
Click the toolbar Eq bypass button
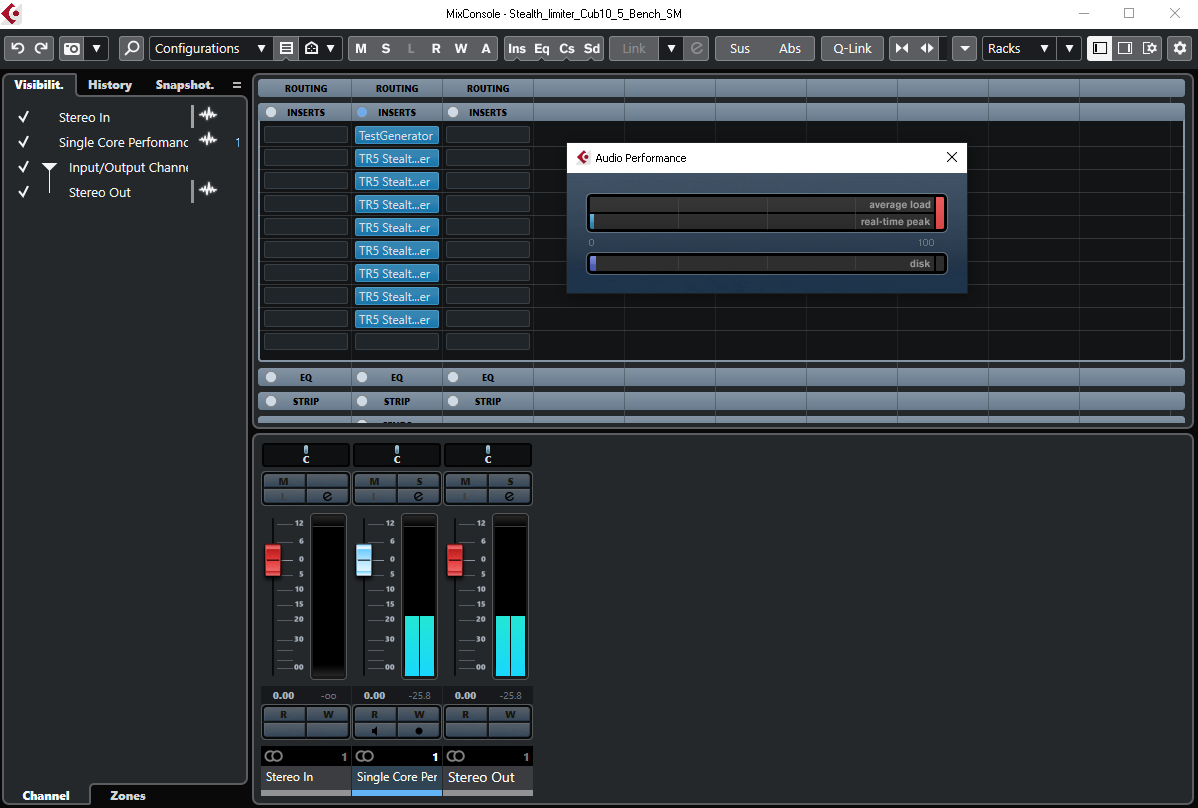[x=542, y=48]
